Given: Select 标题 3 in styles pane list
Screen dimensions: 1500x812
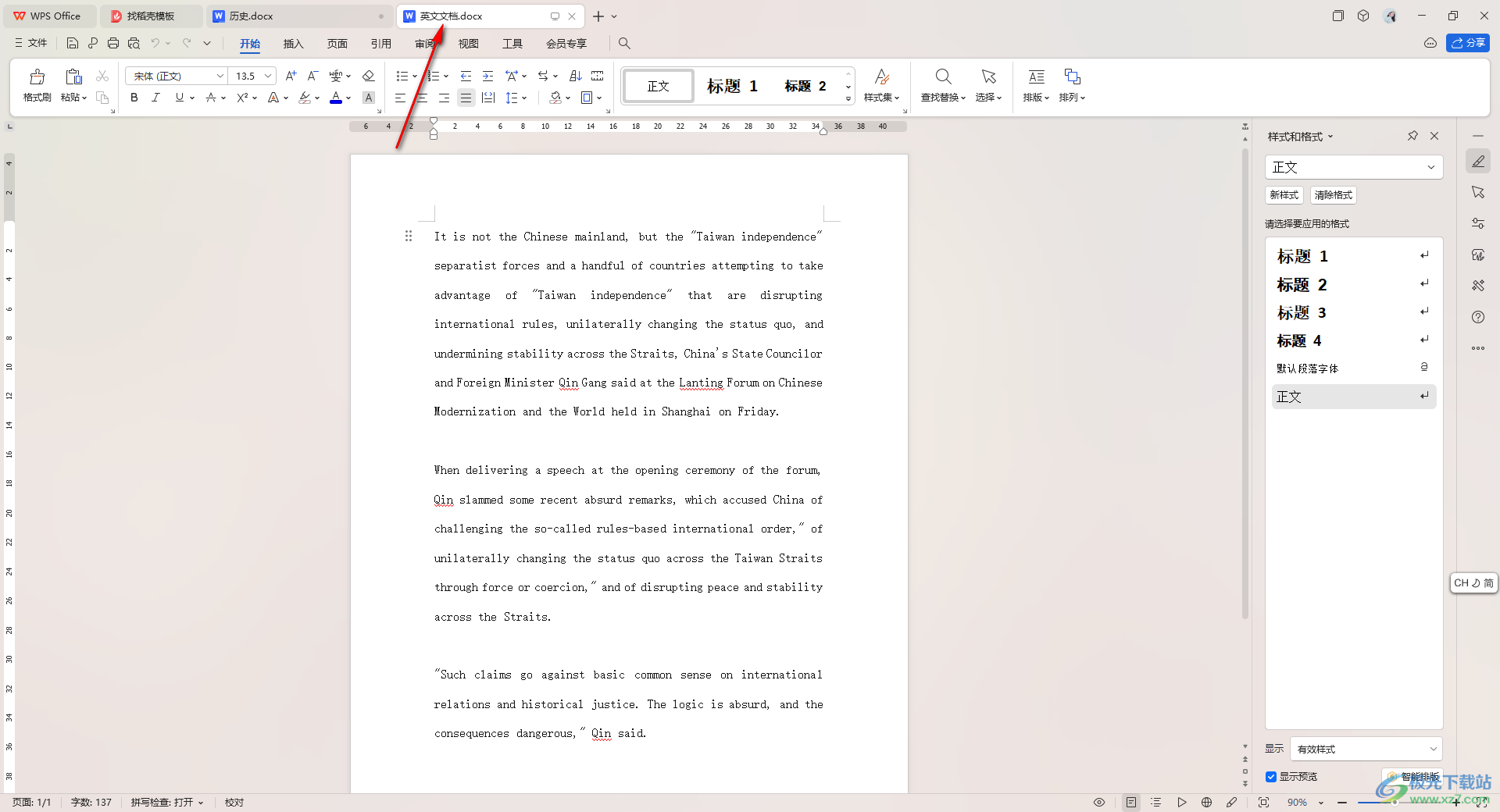Looking at the screenshot, I should click(x=1354, y=312).
